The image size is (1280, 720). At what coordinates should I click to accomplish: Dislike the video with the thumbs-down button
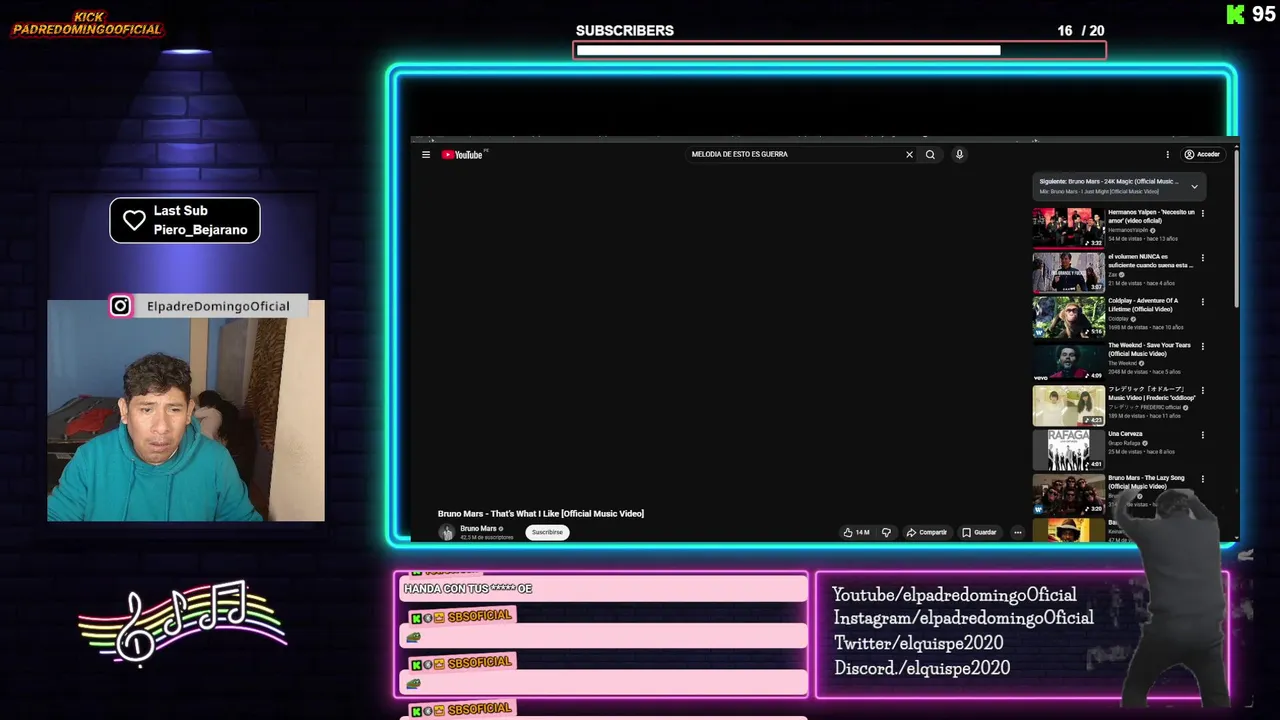(886, 532)
